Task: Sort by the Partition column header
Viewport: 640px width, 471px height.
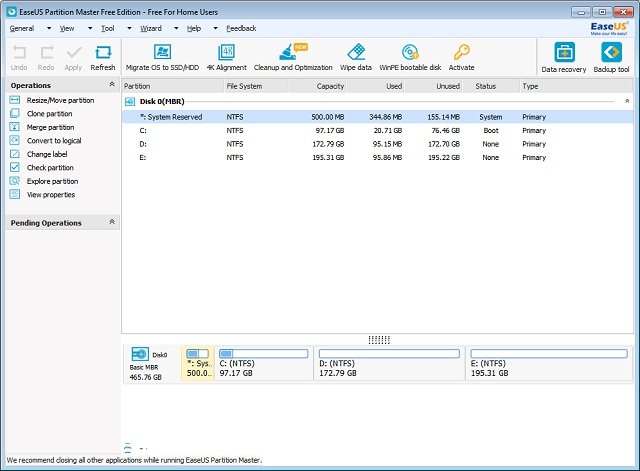Action: [x=173, y=86]
